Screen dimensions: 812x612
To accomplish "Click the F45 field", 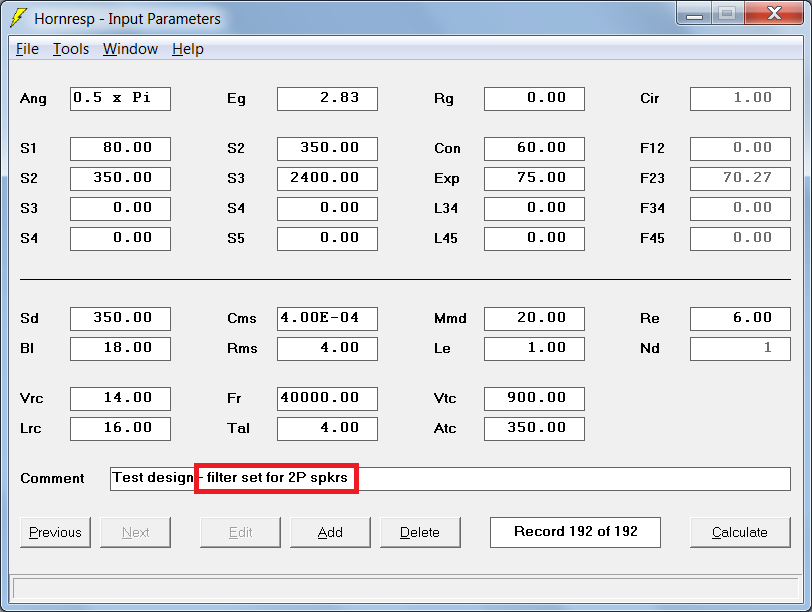I will [x=741, y=239].
